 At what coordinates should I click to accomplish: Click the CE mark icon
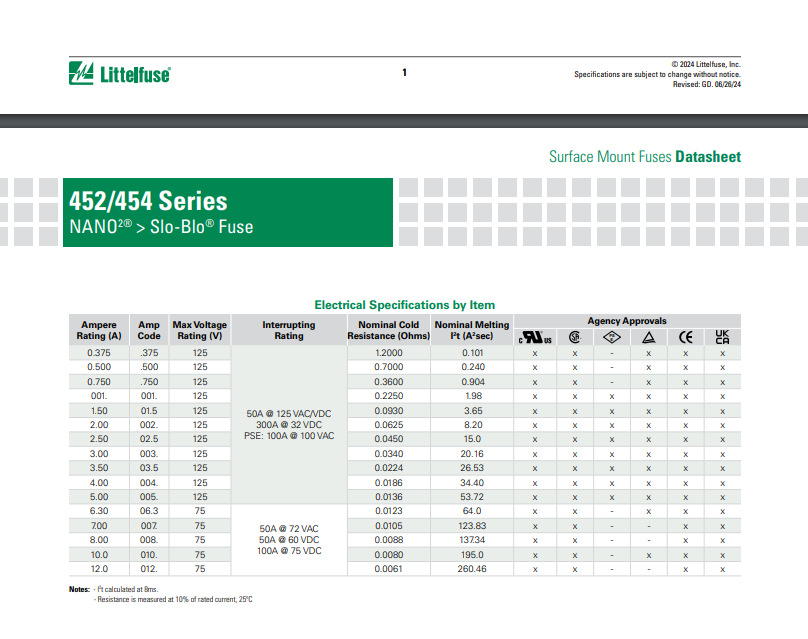(685, 338)
